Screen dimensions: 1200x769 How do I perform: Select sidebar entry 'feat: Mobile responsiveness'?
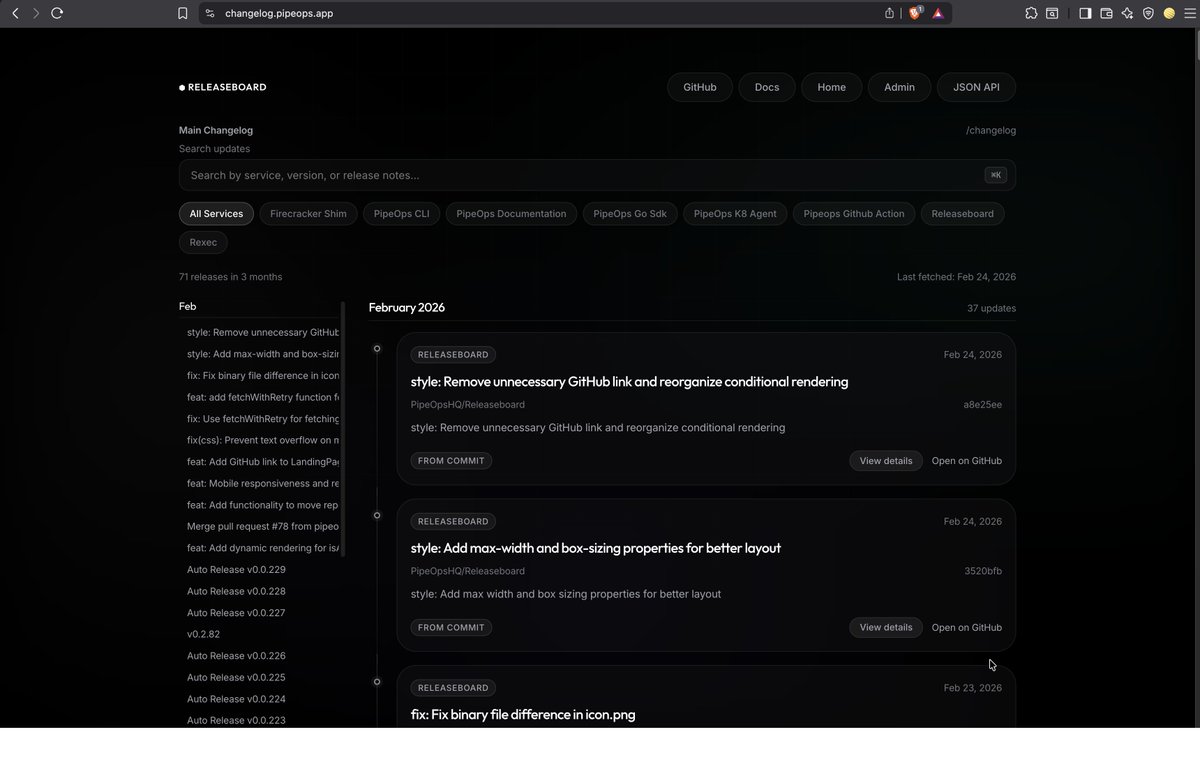[263, 483]
